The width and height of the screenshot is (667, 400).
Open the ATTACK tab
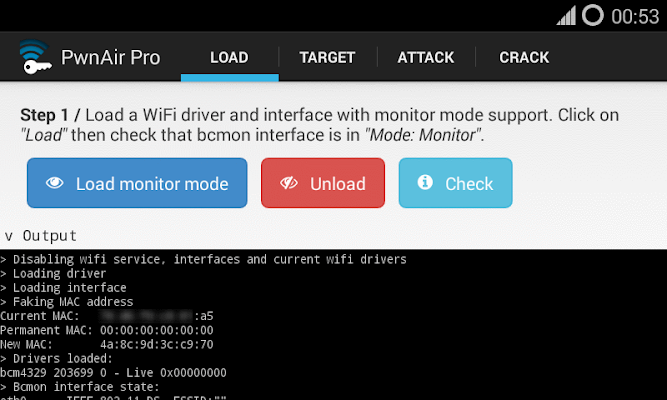(x=426, y=57)
